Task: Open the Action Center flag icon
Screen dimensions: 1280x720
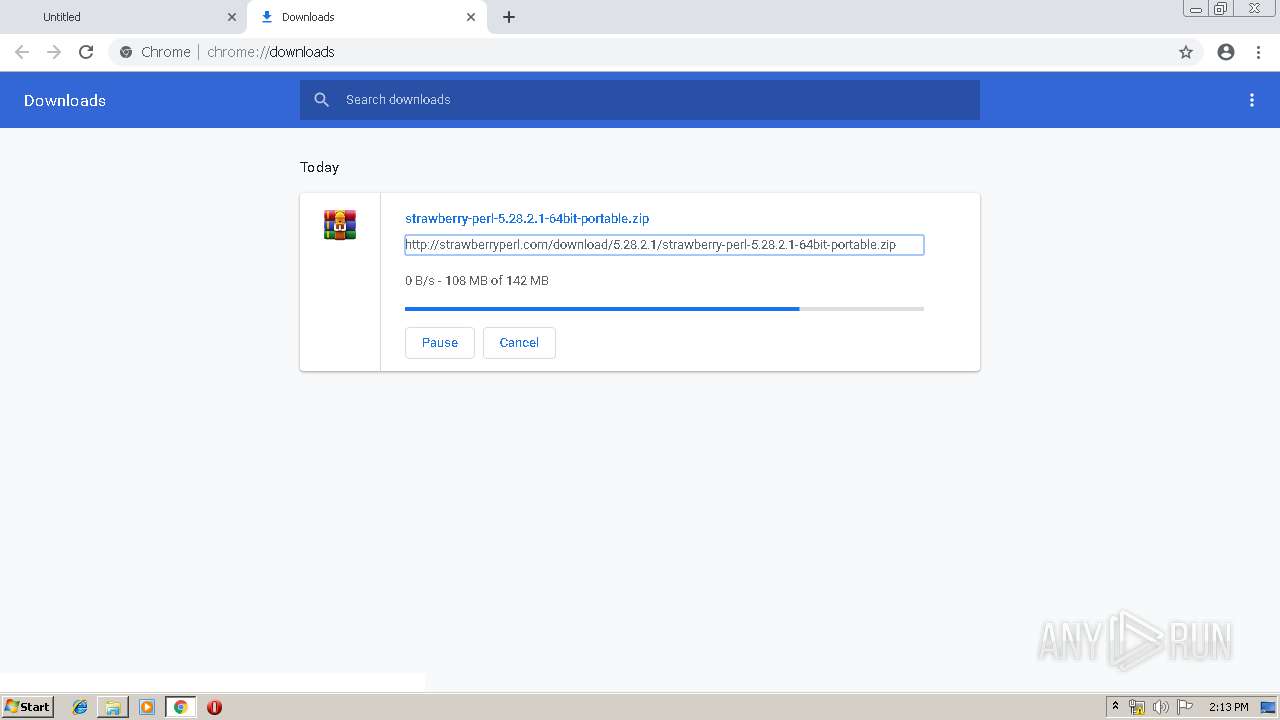Action: [1185, 707]
